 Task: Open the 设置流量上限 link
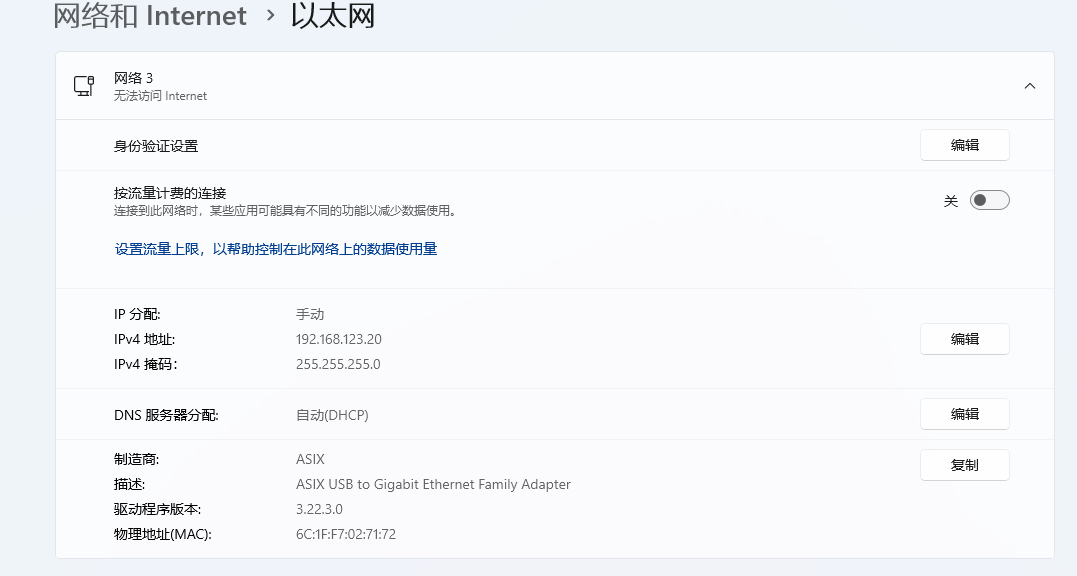pos(276,249)
